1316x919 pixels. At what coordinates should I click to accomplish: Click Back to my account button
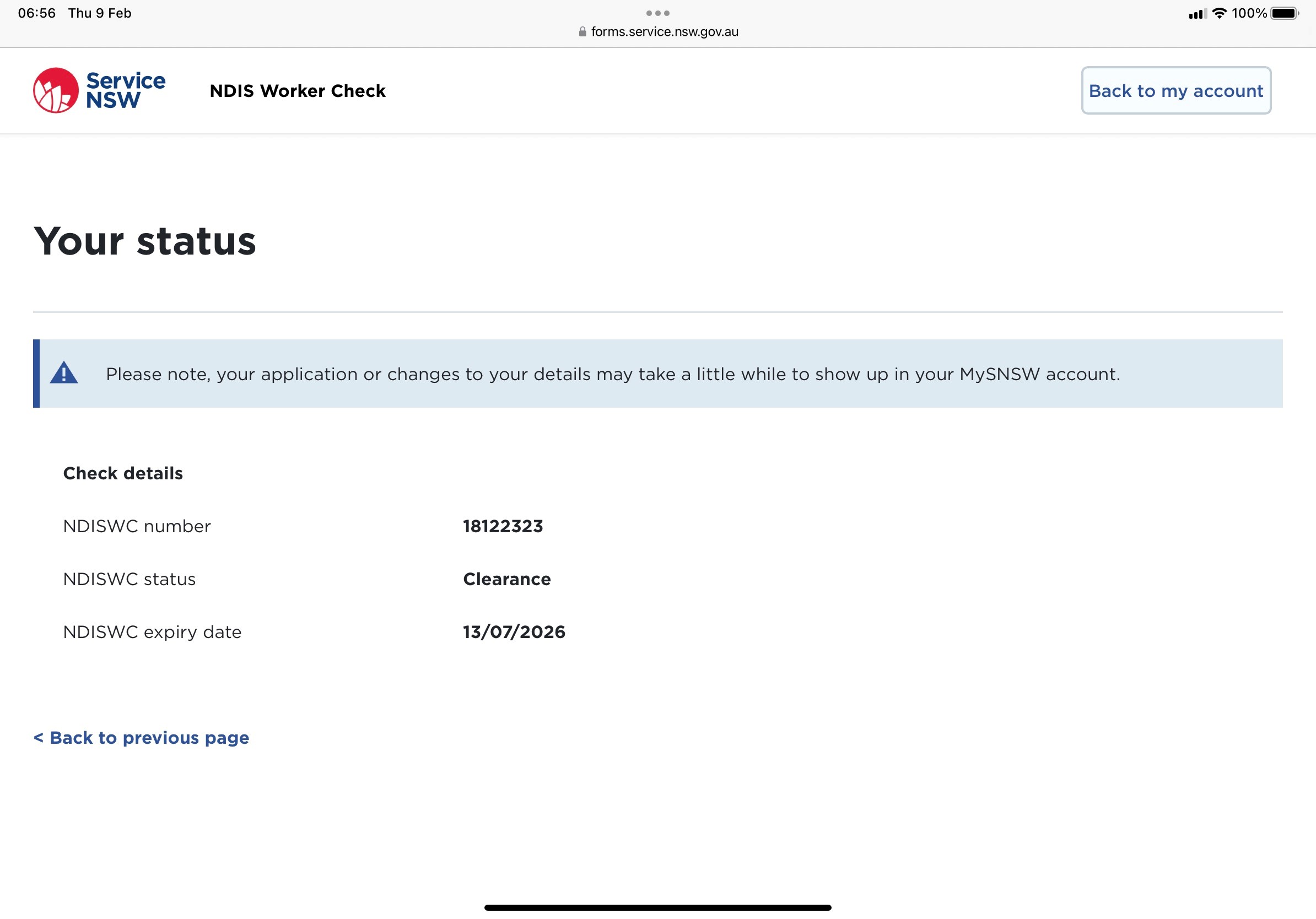click(x=1175, y=90)
